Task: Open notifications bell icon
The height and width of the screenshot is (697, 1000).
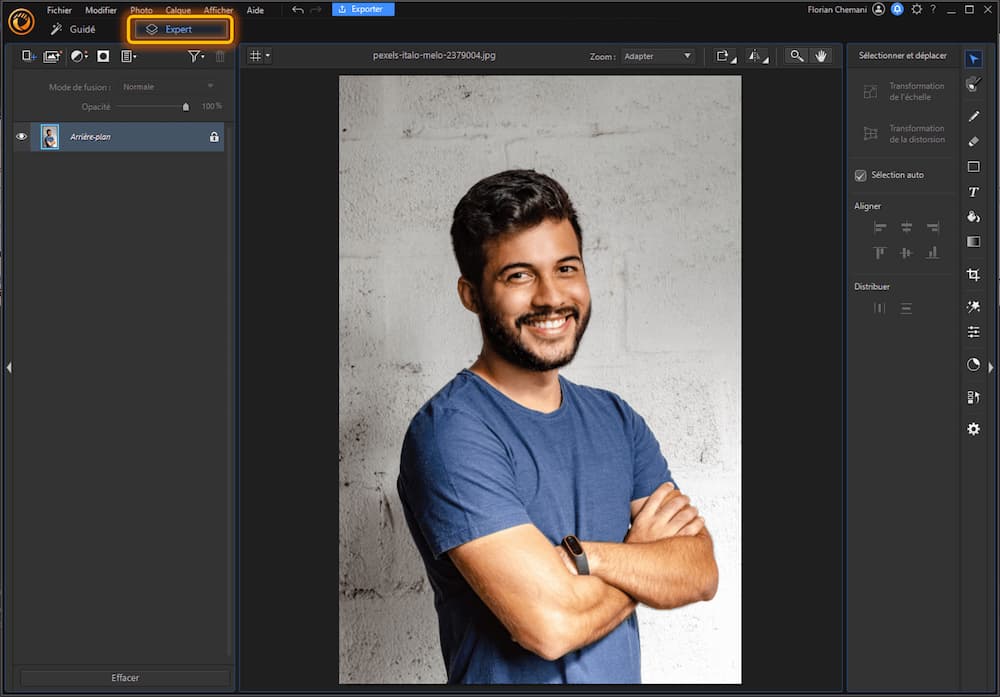Action: pyautogui.click(x=897, y=10)
